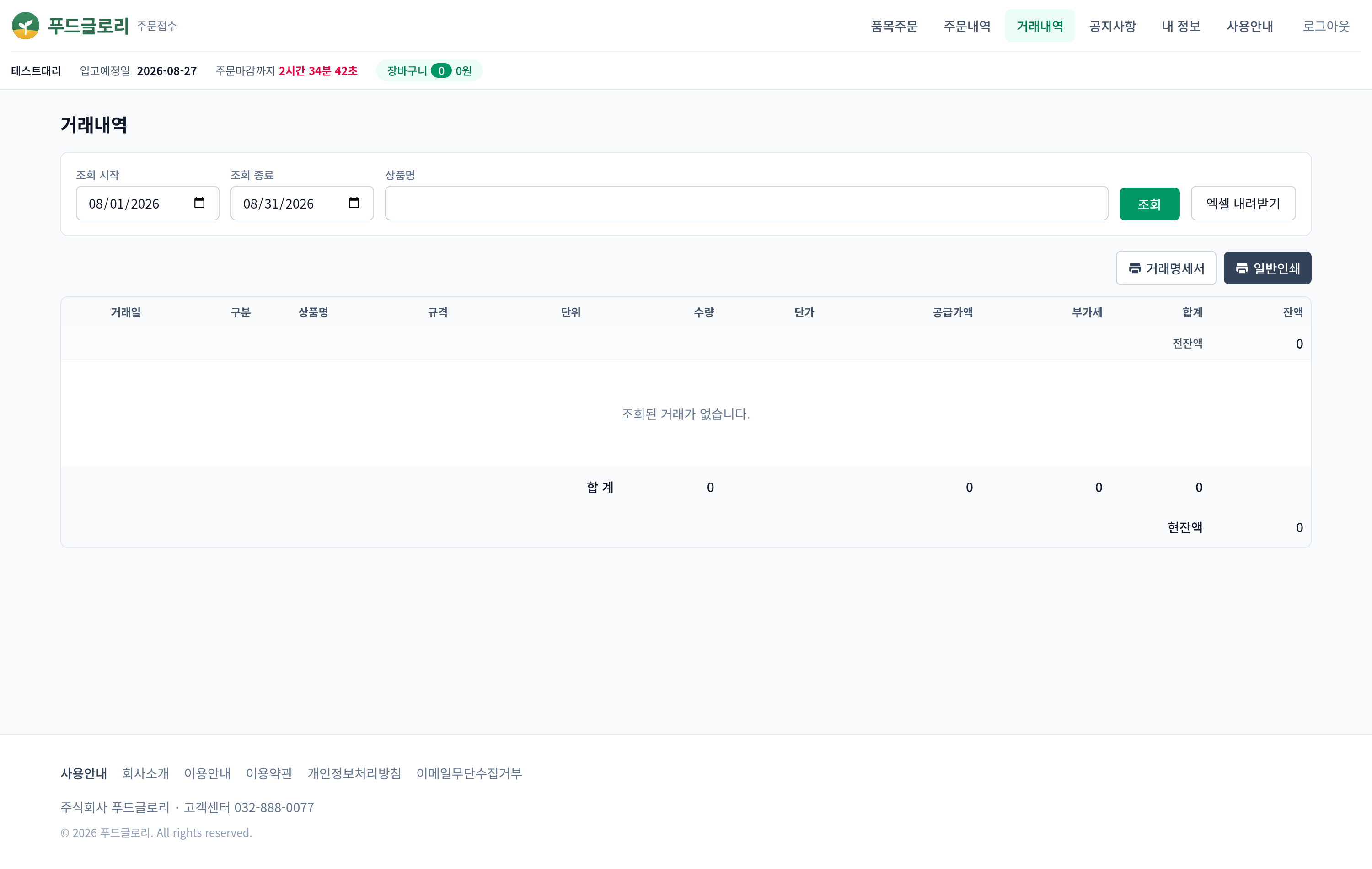The width and height of the screenshot is (1372, 869).
Task: Open calendar picker for 조회 시작 date
Action: click(x=199, y=203)
